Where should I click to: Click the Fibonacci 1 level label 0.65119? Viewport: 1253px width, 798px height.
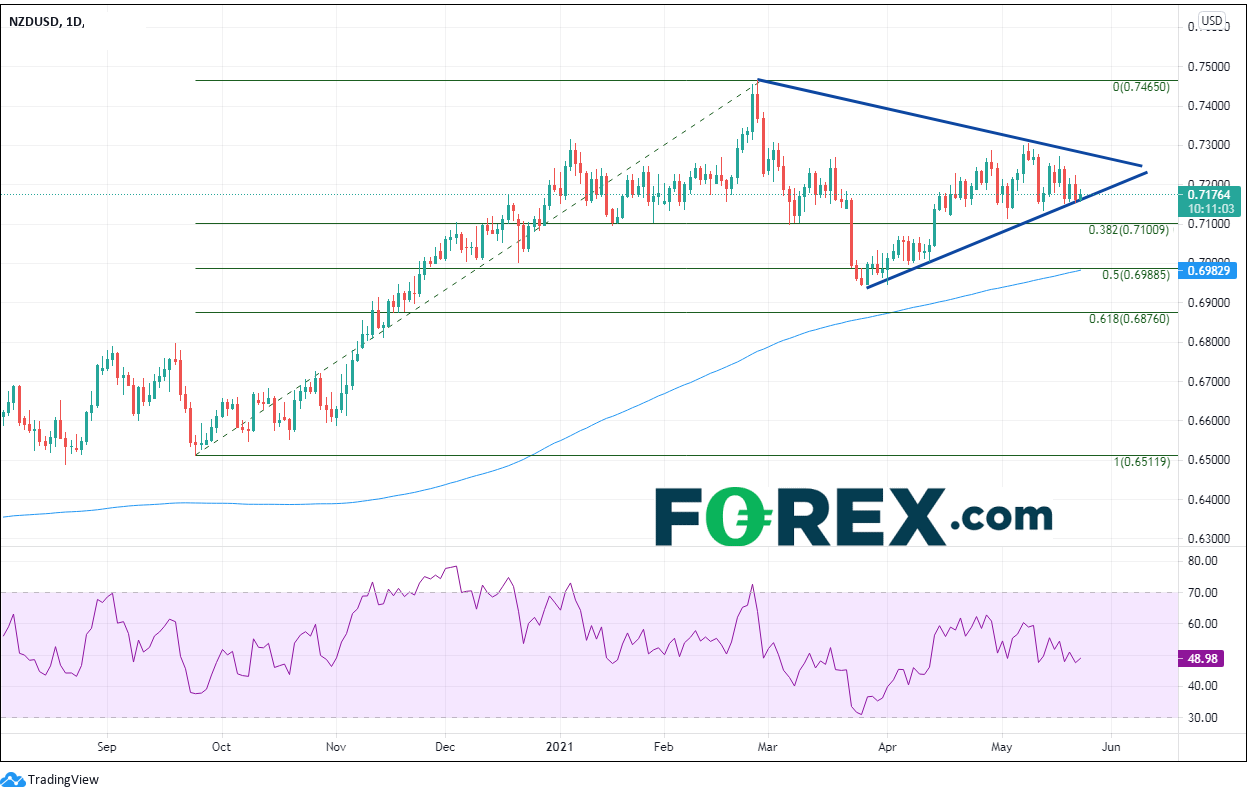coord(1140,462)
